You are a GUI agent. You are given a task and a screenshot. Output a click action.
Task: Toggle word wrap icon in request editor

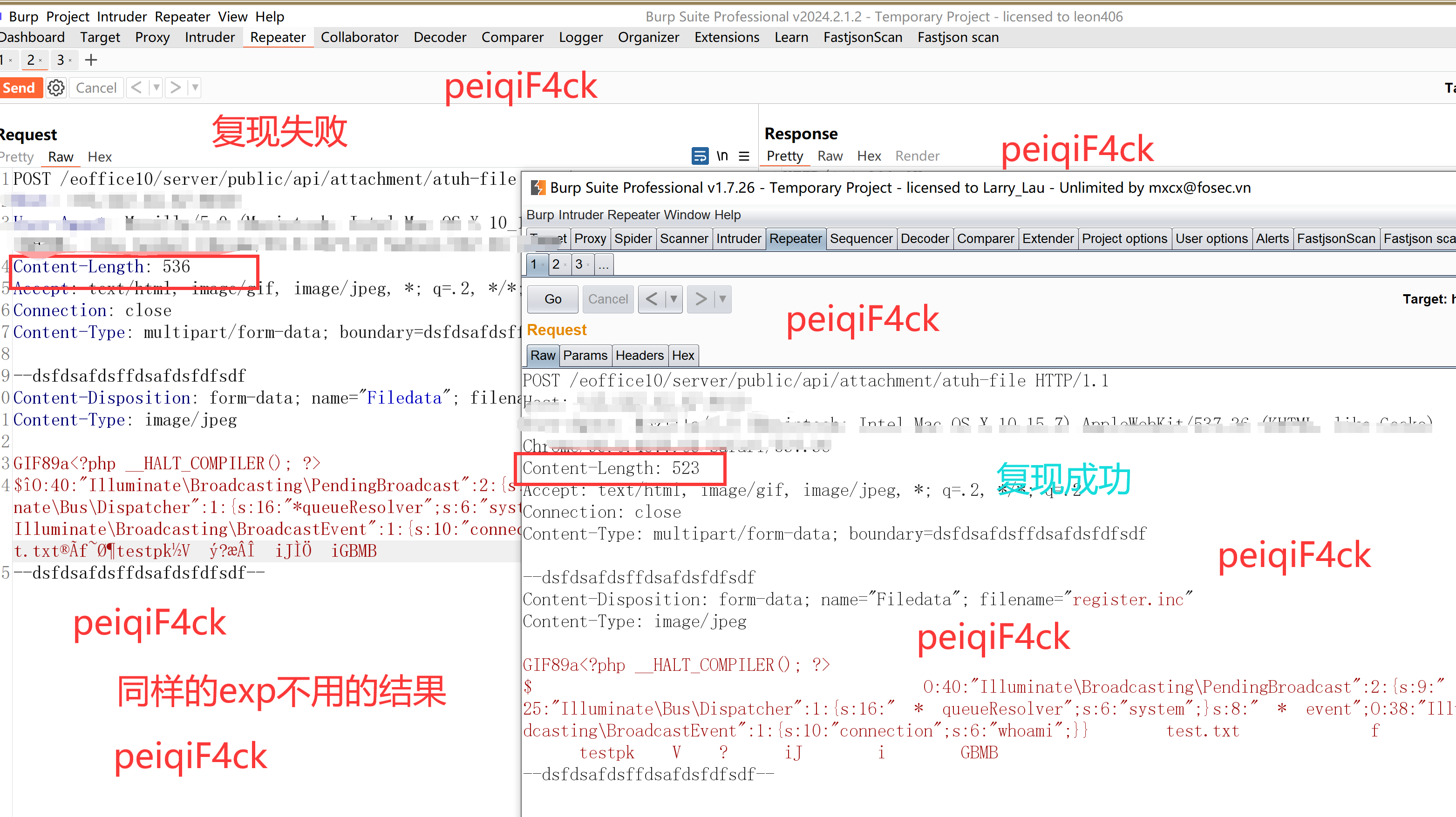pyautogui.click(x=700, y=155)
